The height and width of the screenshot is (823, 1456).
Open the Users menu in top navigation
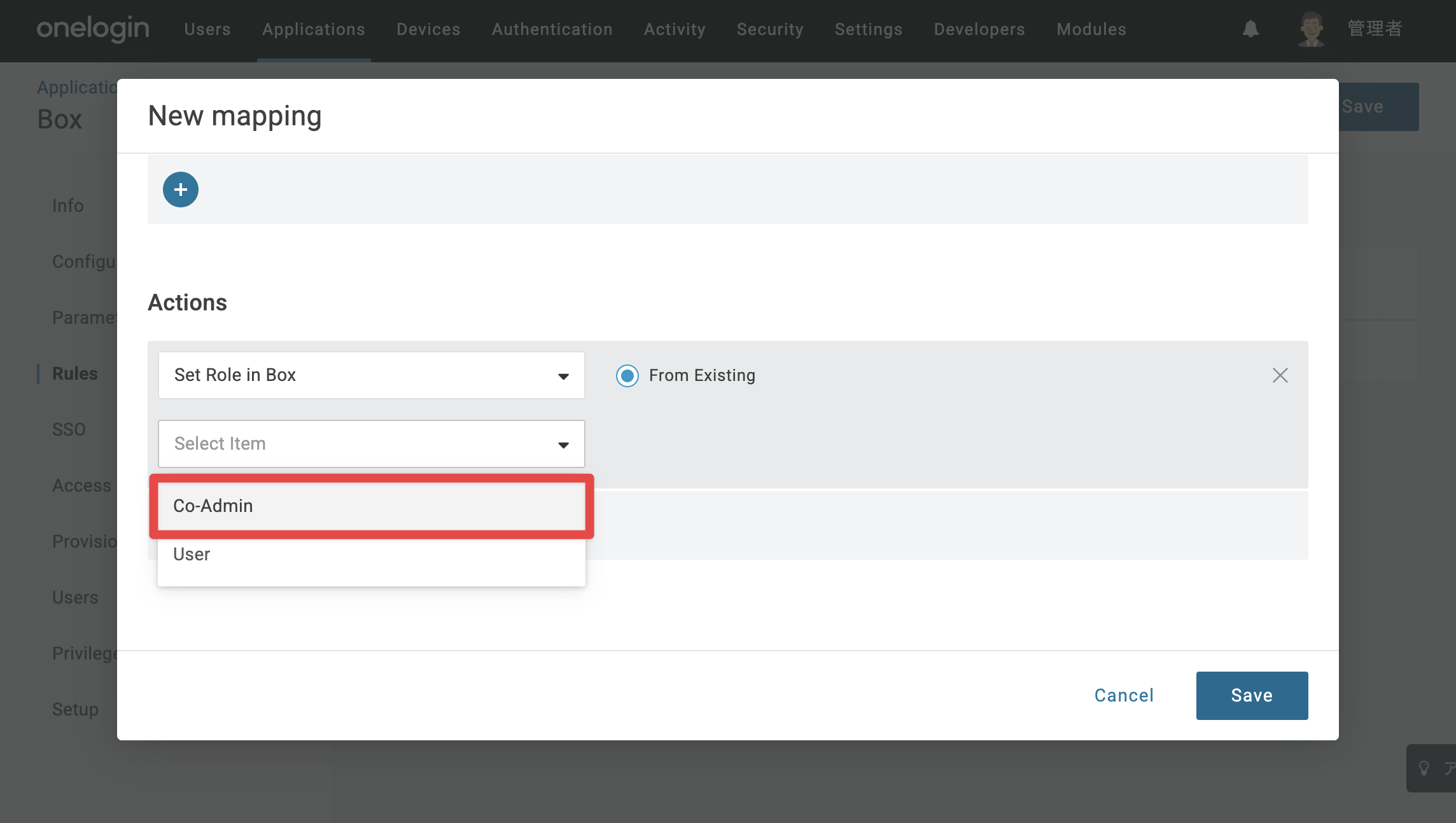[207, 29]
